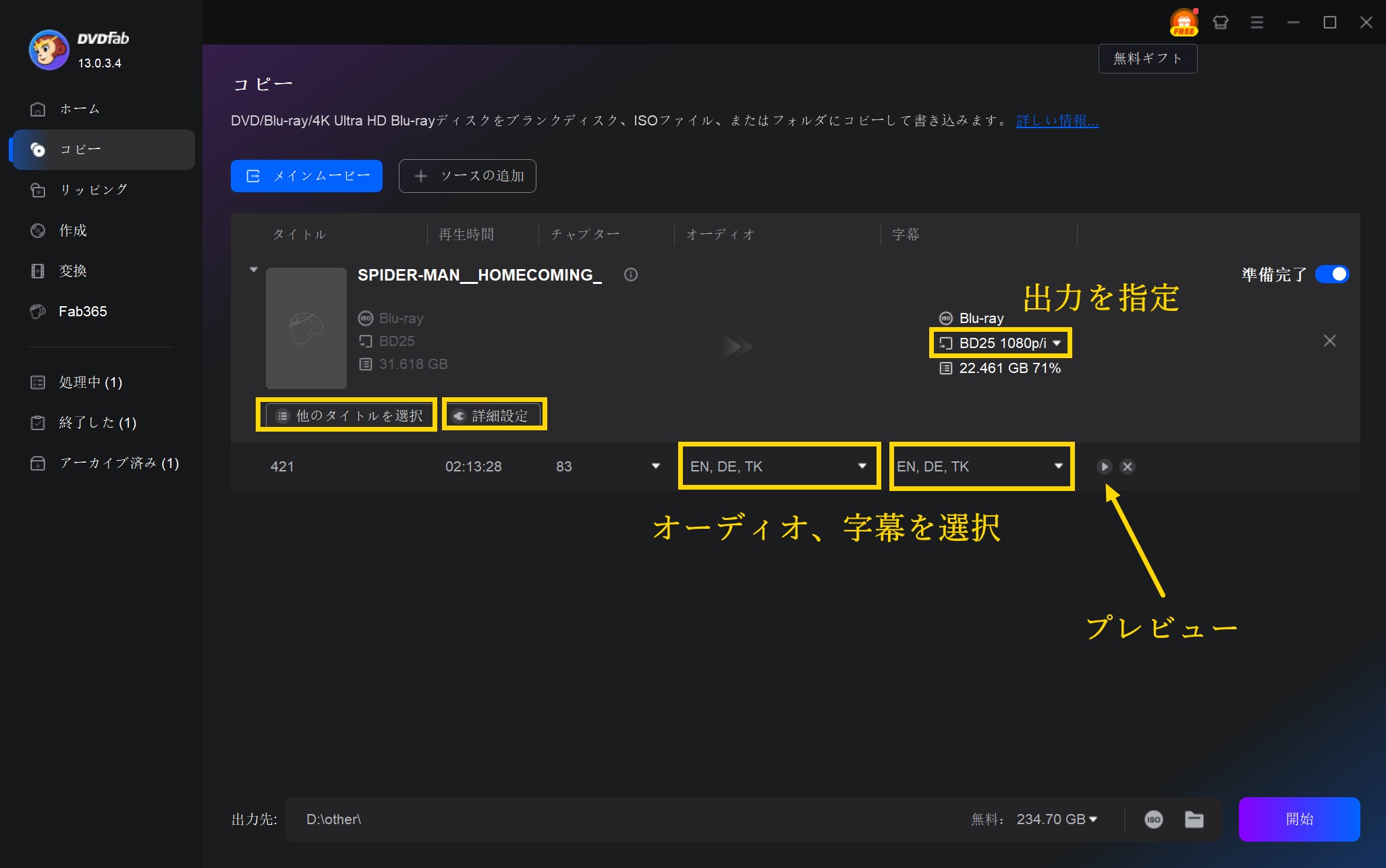View アーカイブ済み (1) list
Image resolution: width=1386 pixels, height=868 pixels.
coord(103,463)
